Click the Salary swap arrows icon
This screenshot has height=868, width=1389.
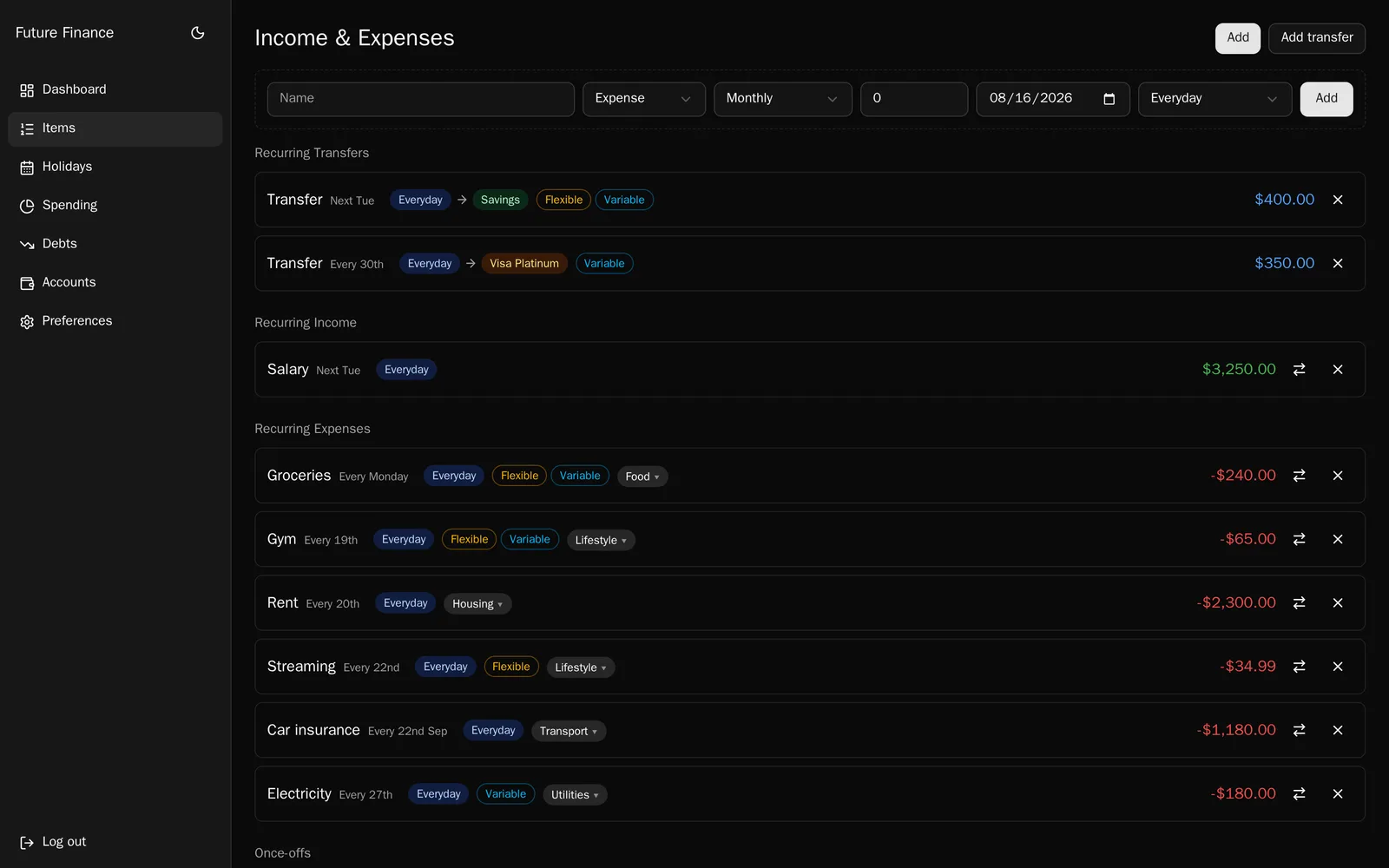click(x=1299, y=370)
